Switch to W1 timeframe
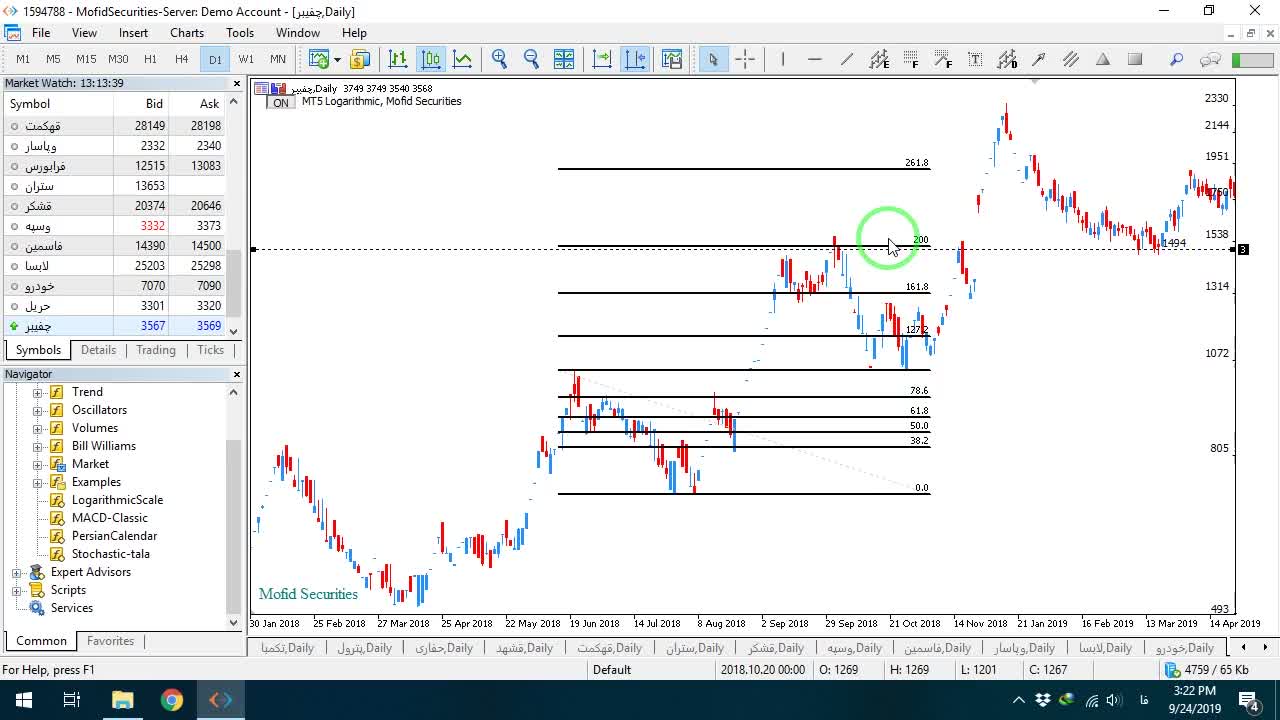Image resolution: width=1280 pixels, height=720 pixels. (x=246, y=59)
